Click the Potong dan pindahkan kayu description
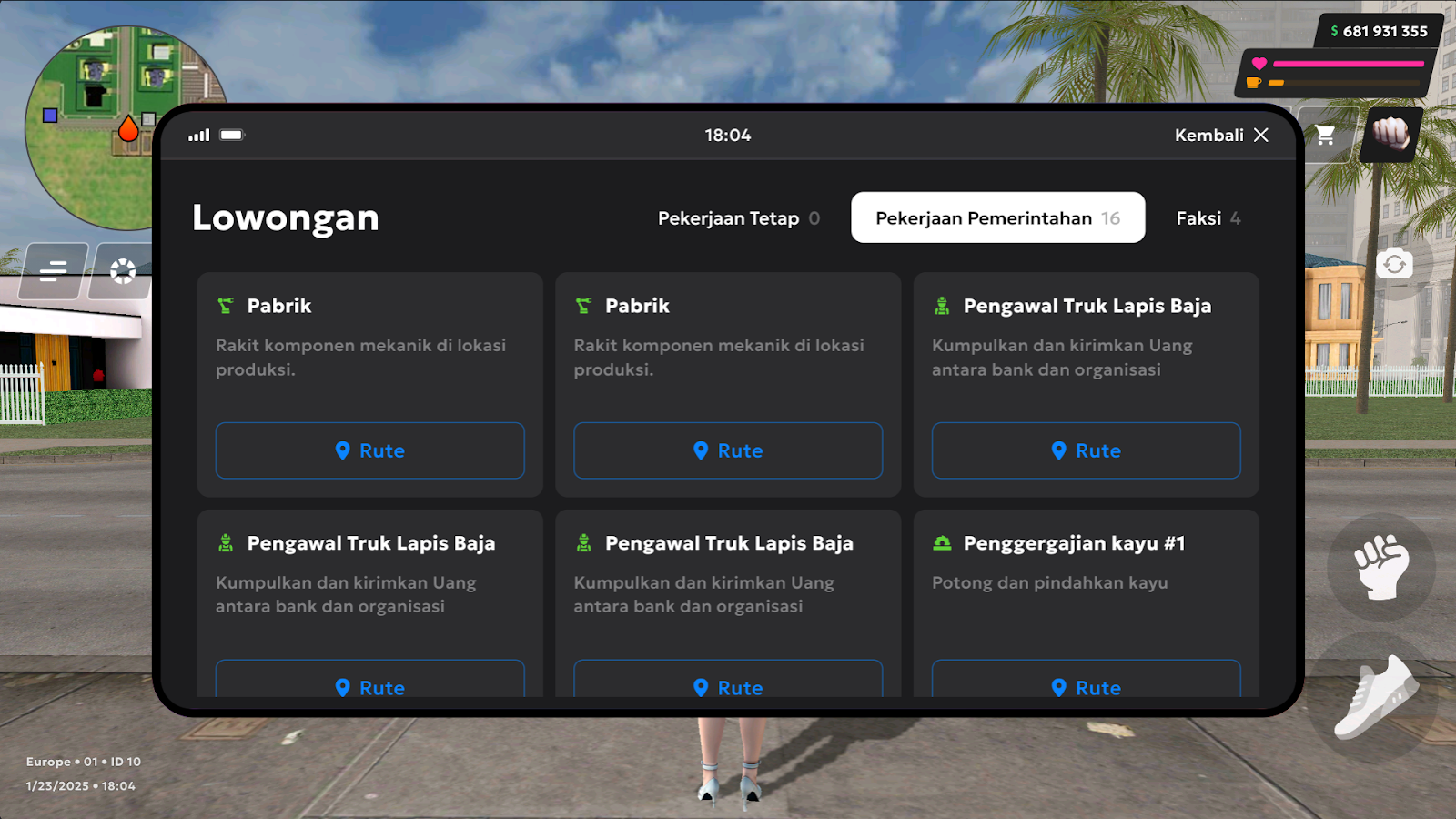Screen dimensions: 1456x819 (1050, 582)
